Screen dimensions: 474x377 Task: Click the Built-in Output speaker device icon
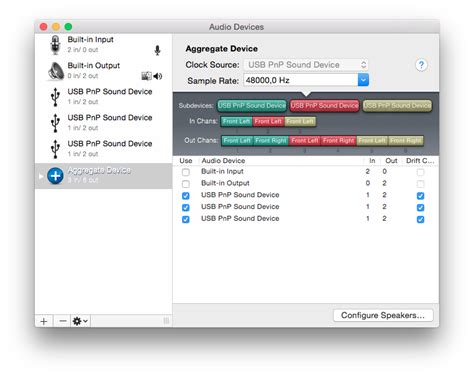56,71
